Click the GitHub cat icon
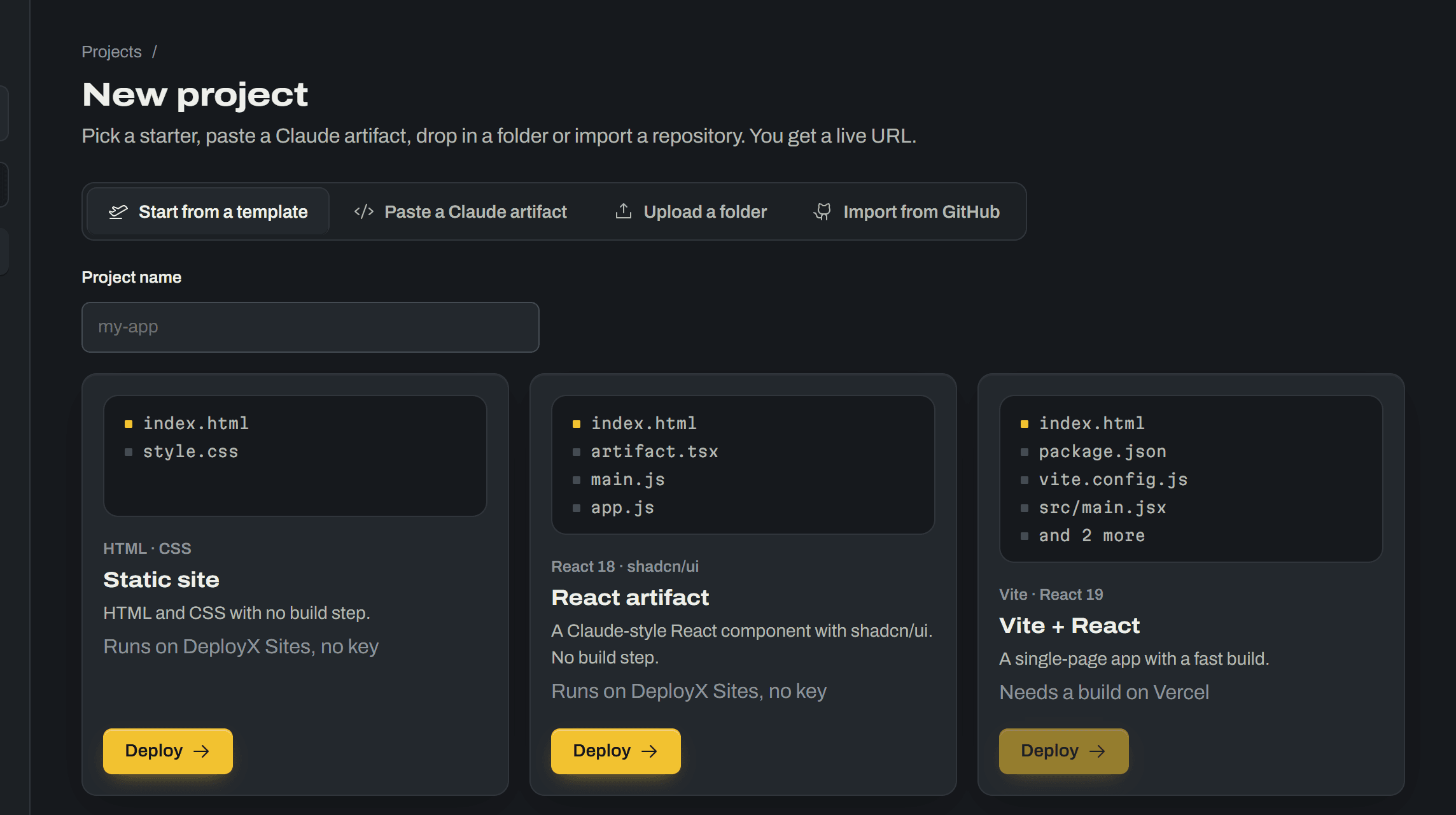This screenshot has height=815, width=1456. [822, 212]
